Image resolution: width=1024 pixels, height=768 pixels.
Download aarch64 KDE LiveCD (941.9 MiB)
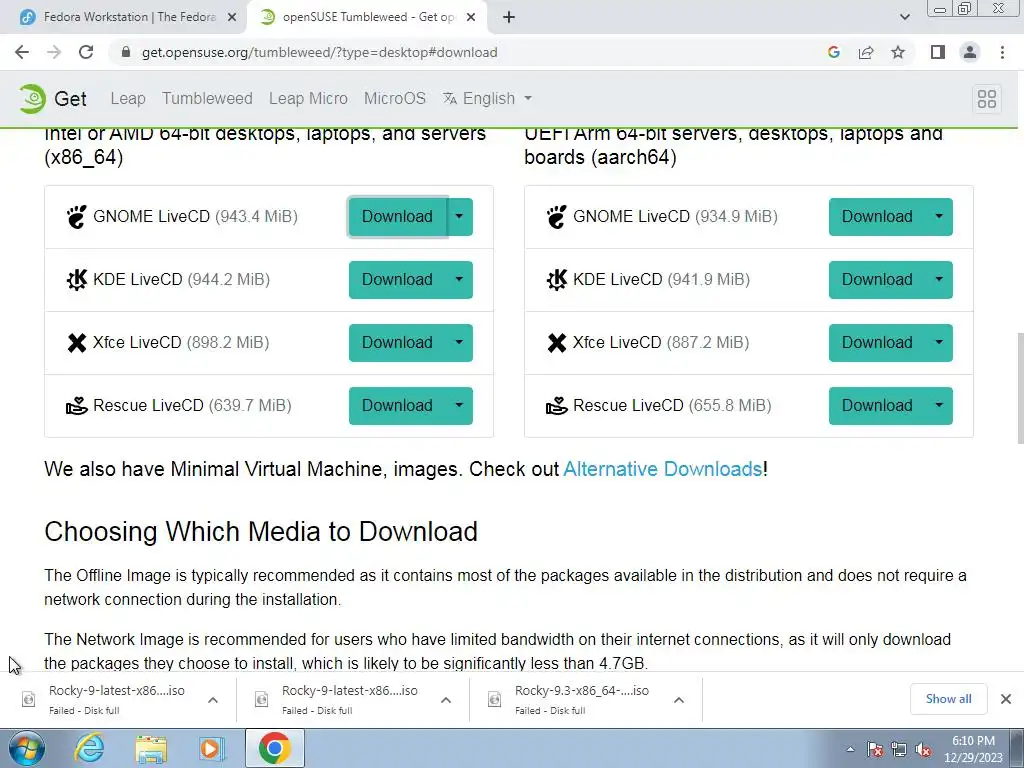877,280
